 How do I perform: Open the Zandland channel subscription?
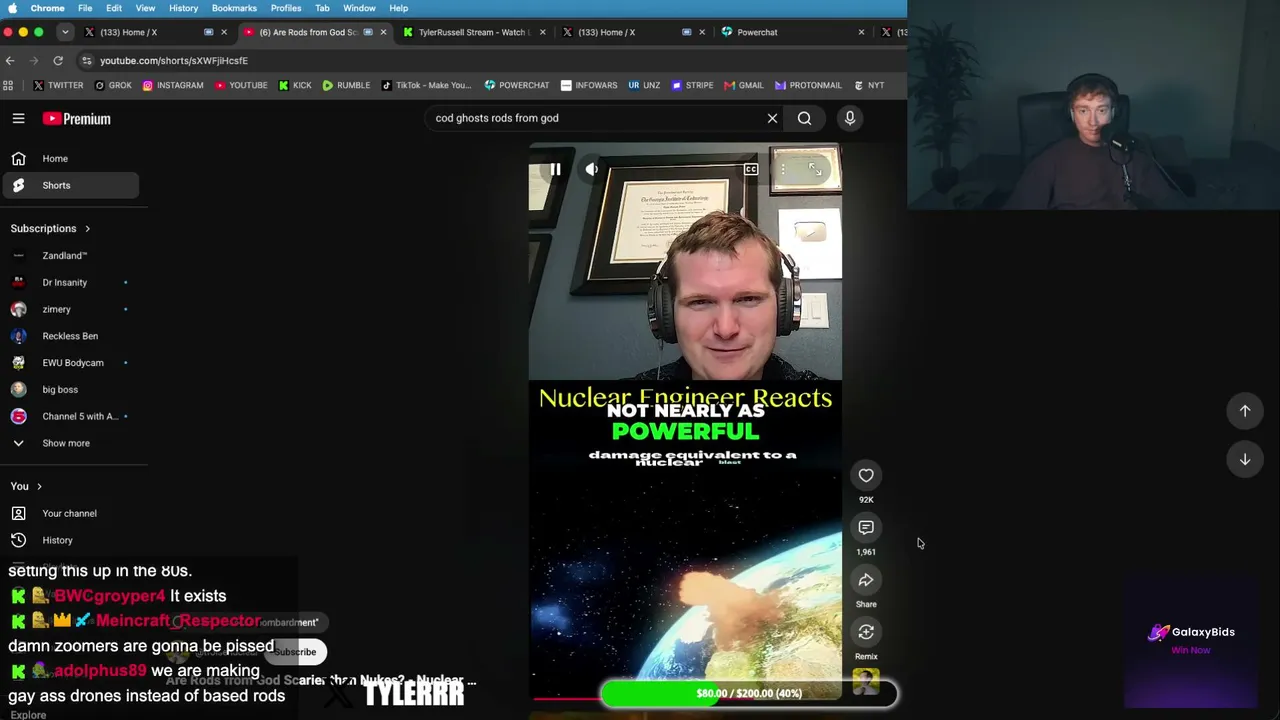coord(70,255)
